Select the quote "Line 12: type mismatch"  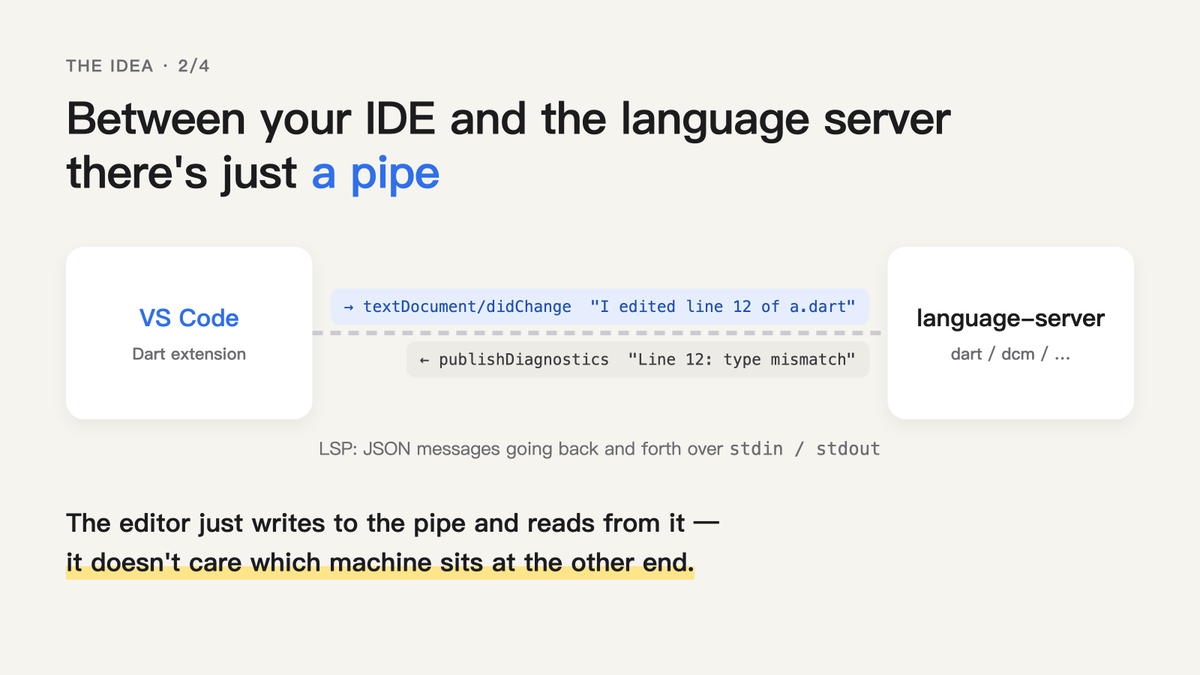(741, 359)
